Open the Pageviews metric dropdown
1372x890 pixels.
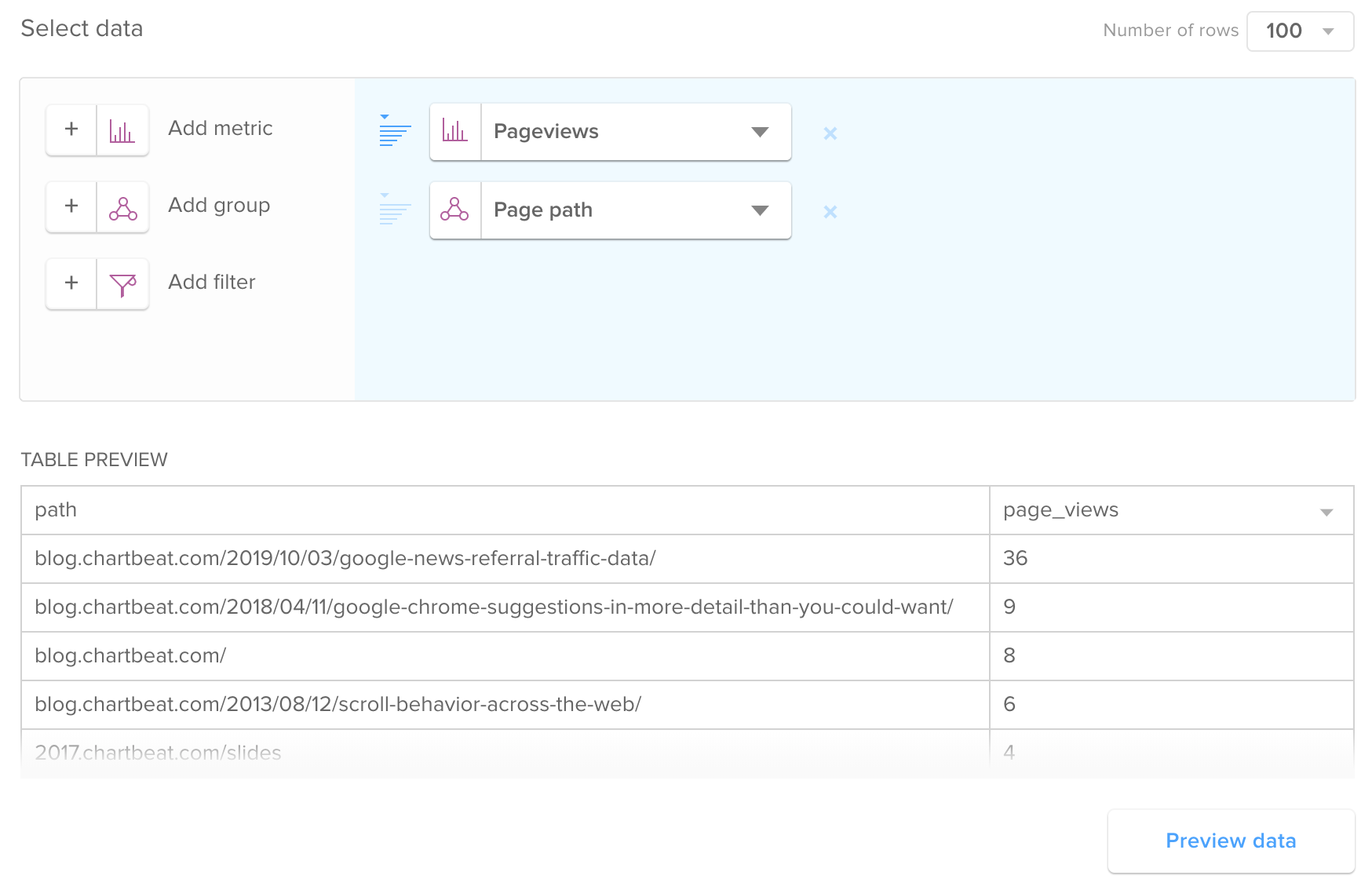pos(759,132)
